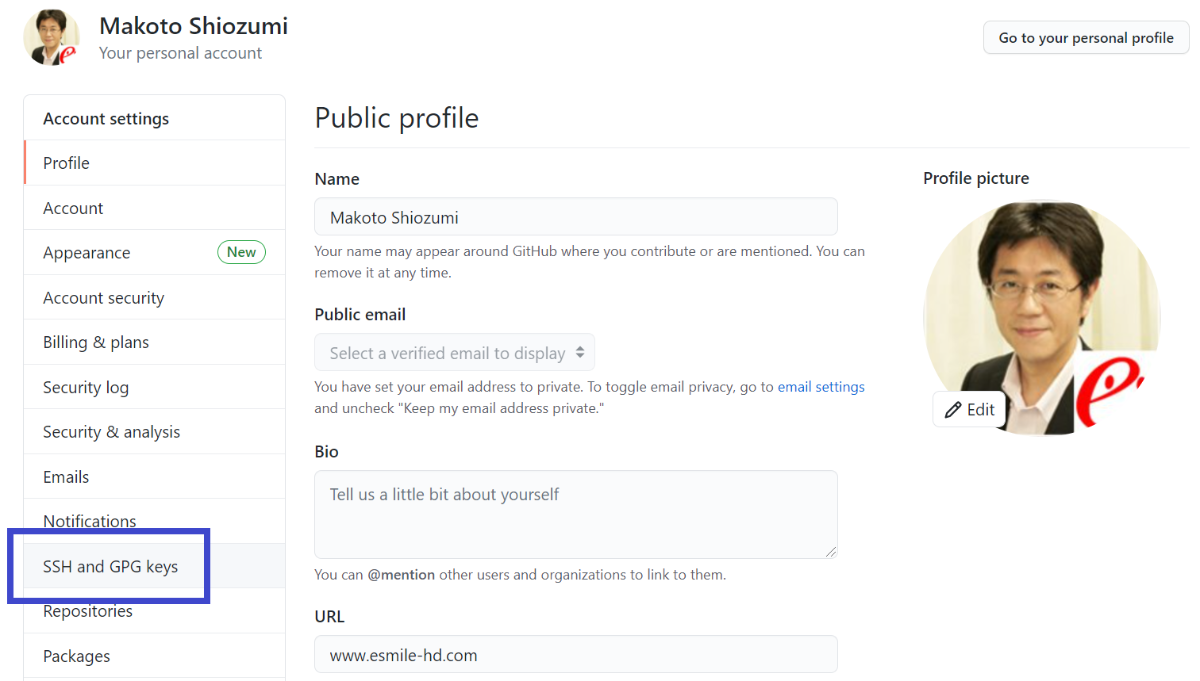This screenshot has height=681, width=1200.
Task: Click the small avatar next to Makoto Shiozumi
Action: pos(51,38)
